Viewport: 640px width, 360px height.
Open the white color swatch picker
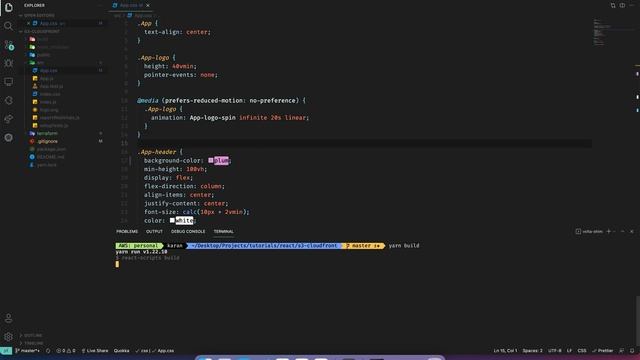(172, 220)
